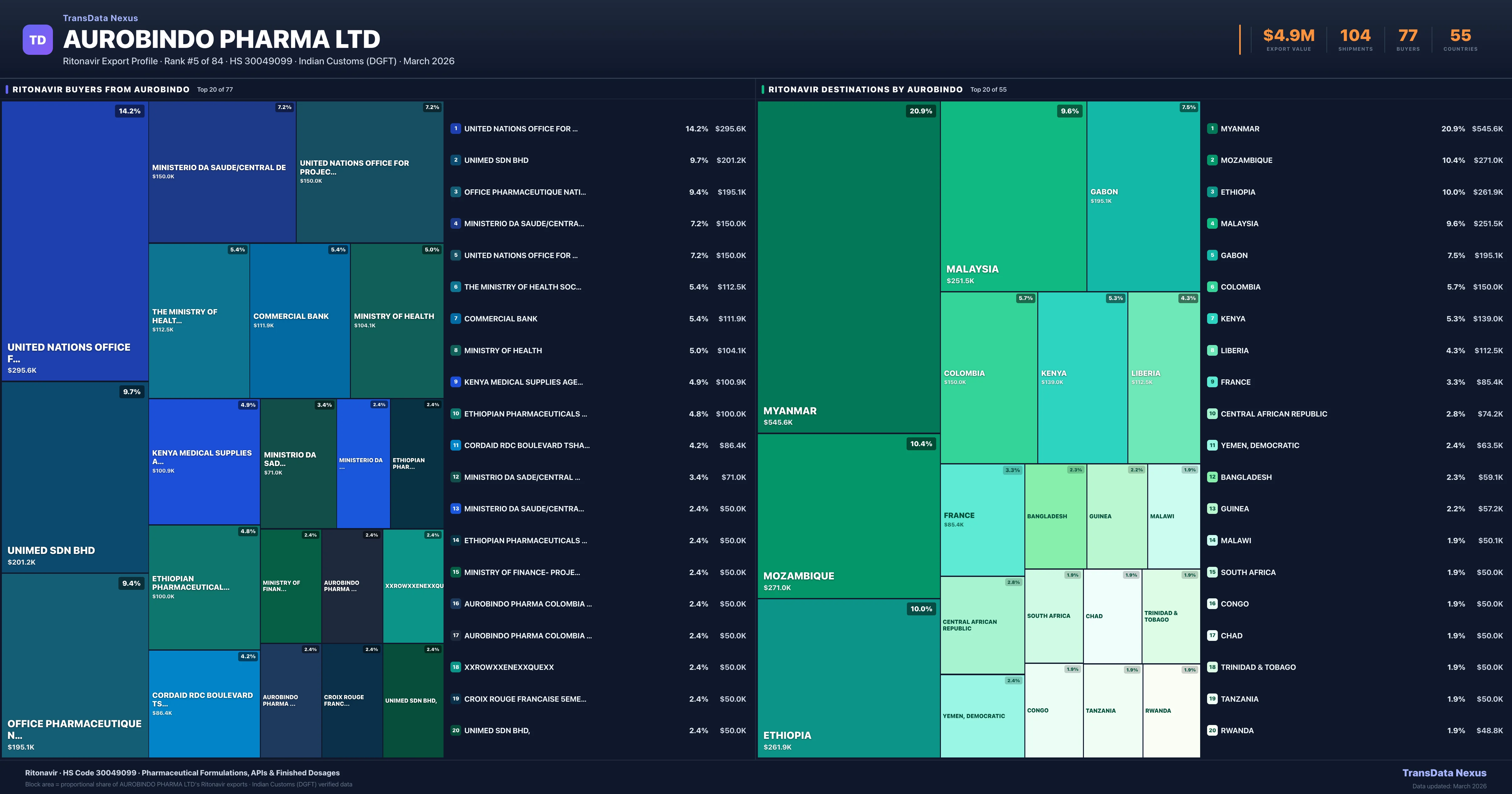Open the RITONAVIR DESTINATIONS BY AUROBINDO section header
This screenshot has height=794, width=1512.
(x=866, y=89)
